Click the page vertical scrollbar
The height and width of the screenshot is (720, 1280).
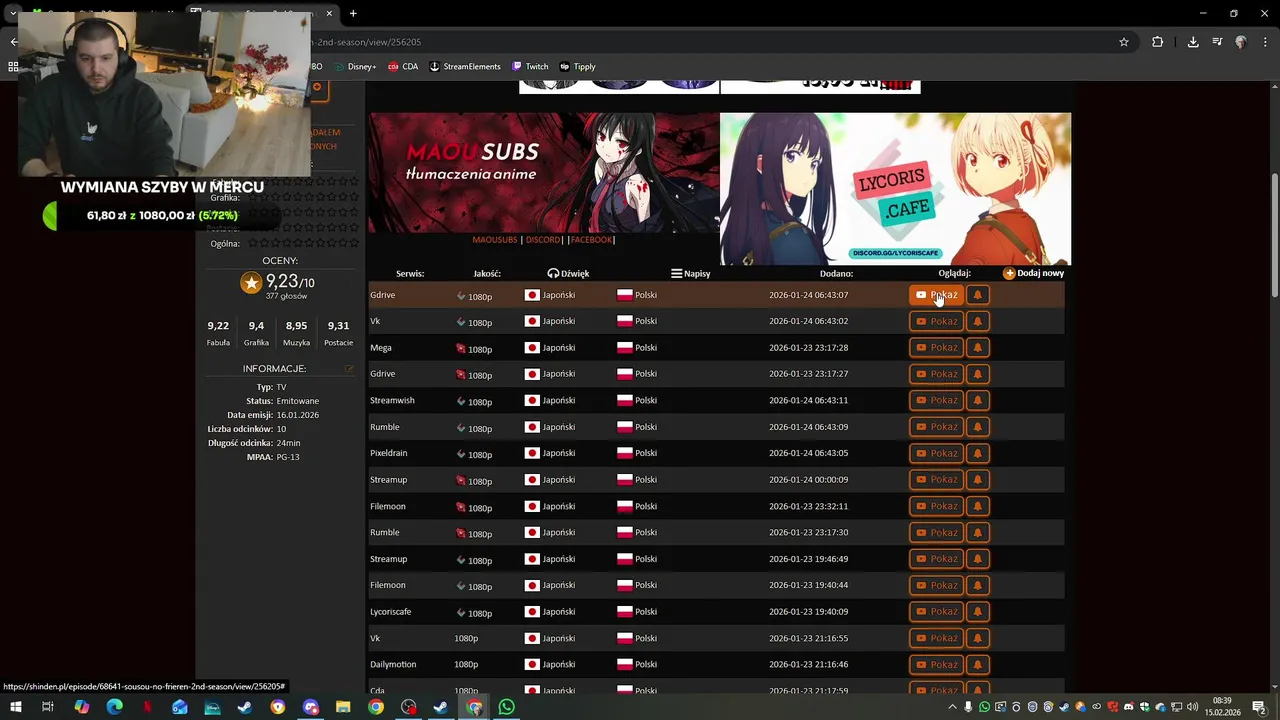[1274, 235]
